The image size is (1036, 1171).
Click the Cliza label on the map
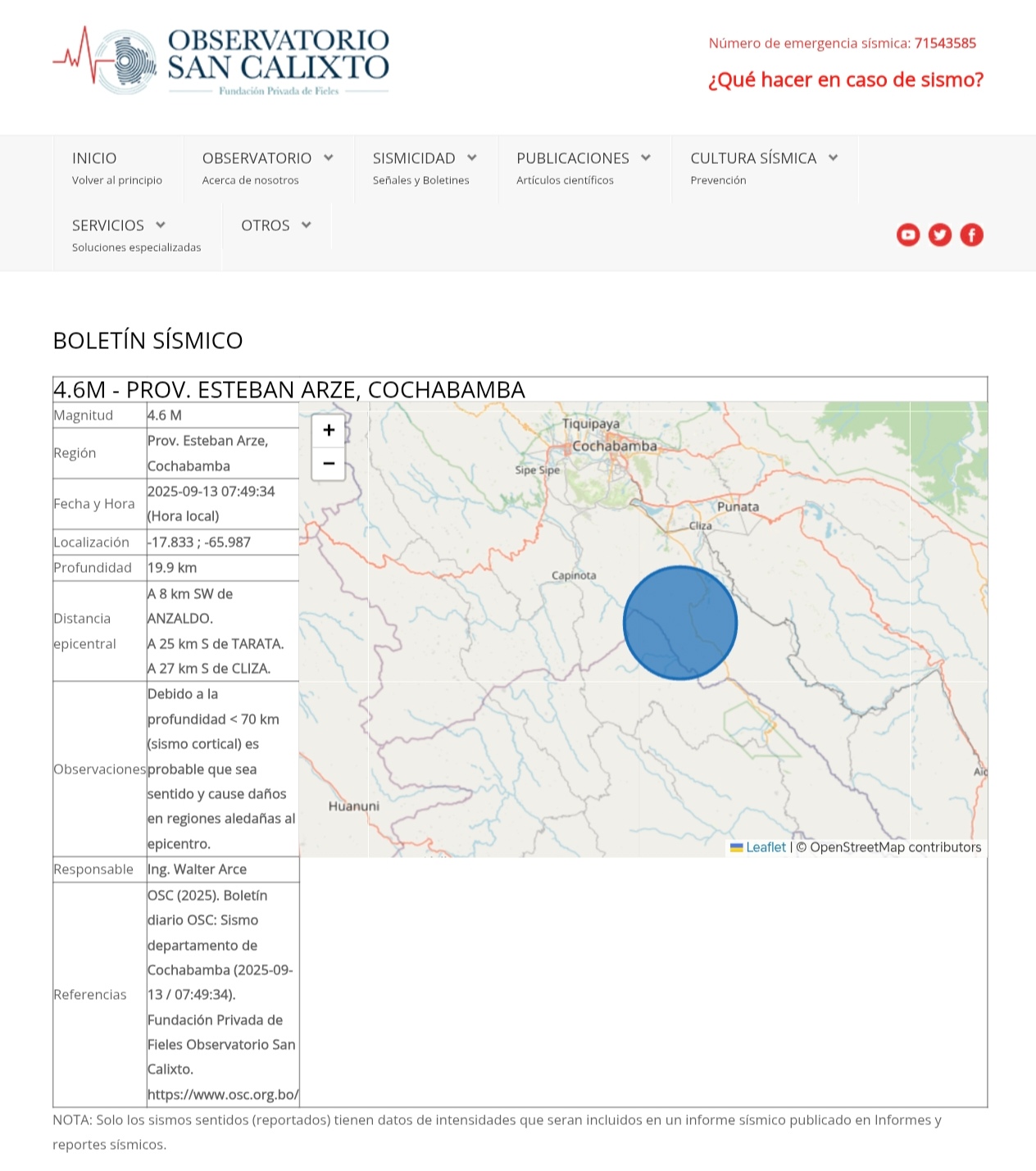701,526
